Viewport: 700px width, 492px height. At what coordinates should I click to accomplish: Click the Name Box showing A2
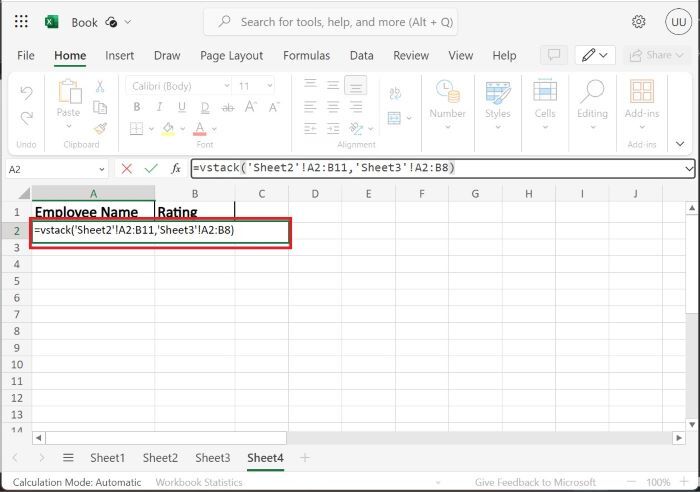click(x=56, y=169)
